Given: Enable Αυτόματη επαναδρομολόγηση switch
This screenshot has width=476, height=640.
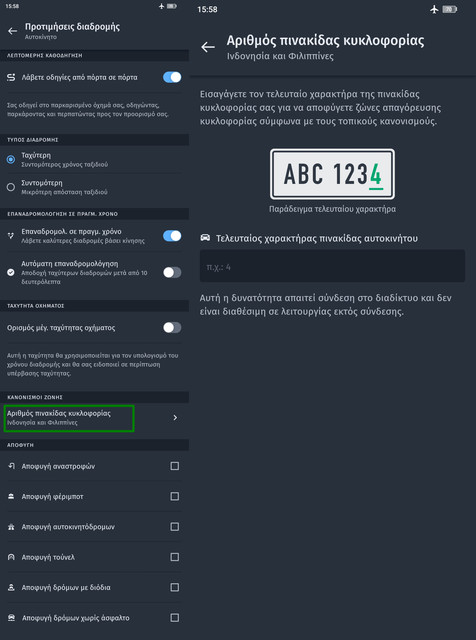Looking at the screenshot, I should click(172, 272).
